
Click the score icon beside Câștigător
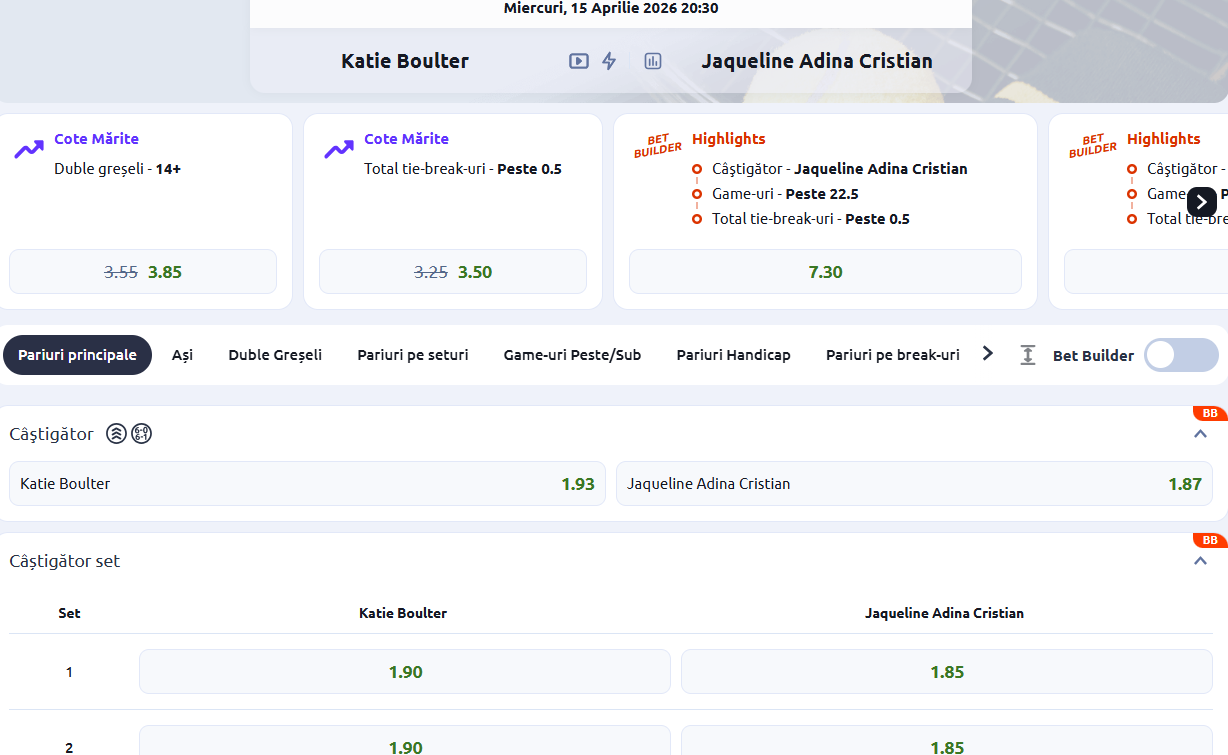tap(142, 434)
